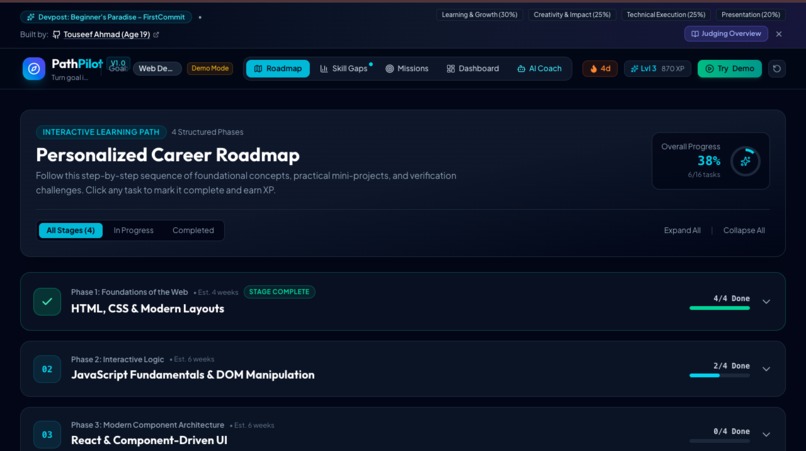The width and height of the screenshot is (806, 451).
Task: Click the GitHub icon beside Touseef Ahmad
Action: [57, 34]
